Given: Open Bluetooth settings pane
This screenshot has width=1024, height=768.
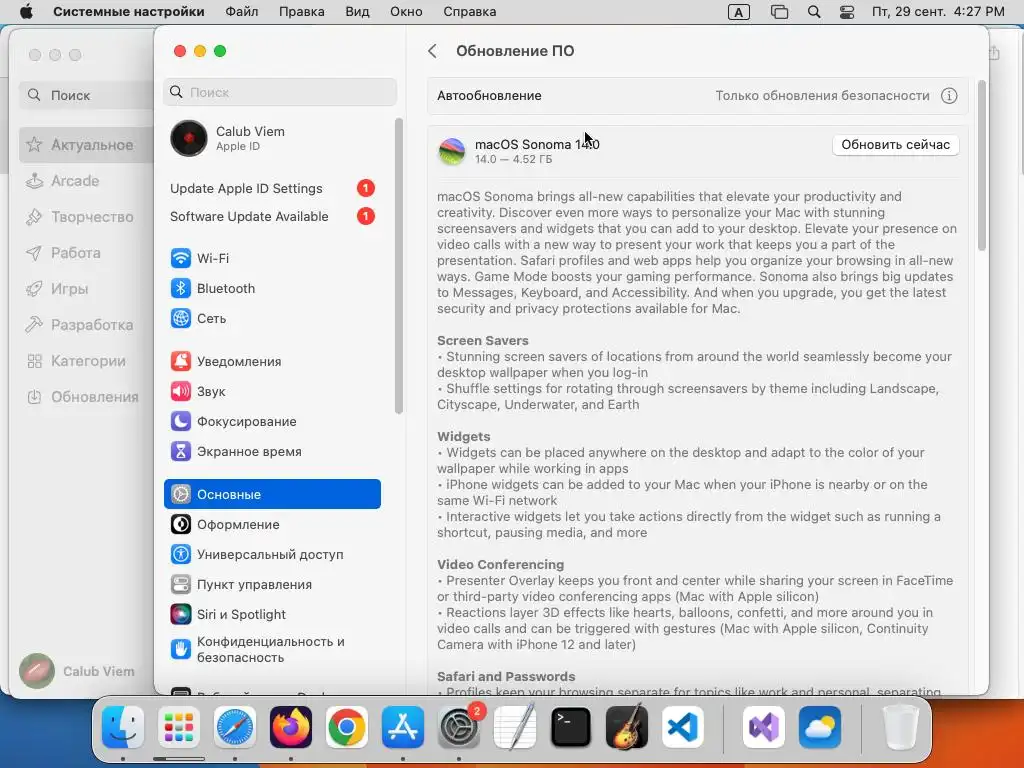Looking at the screenshot, I should coord(272,288).
